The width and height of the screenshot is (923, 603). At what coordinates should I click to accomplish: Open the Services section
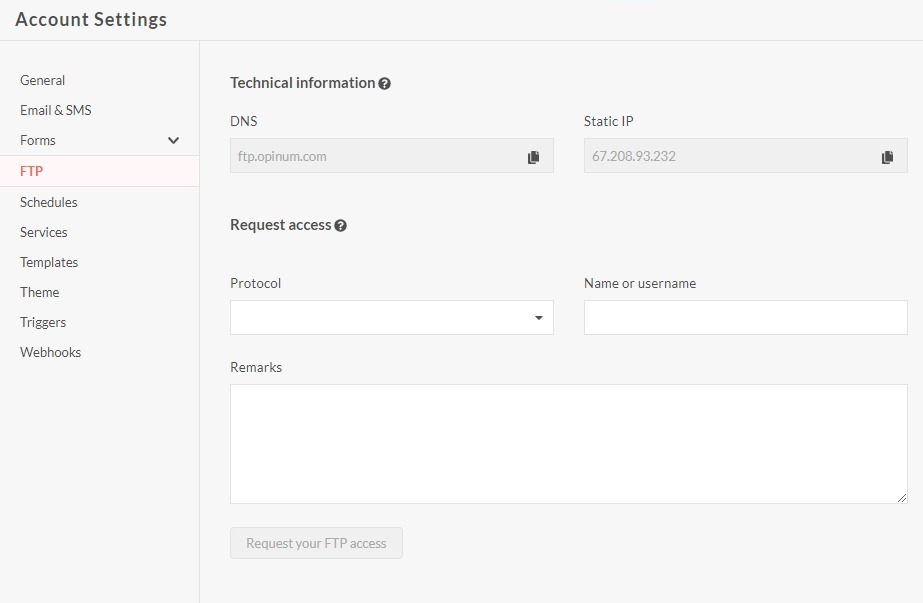pos(44,232)
